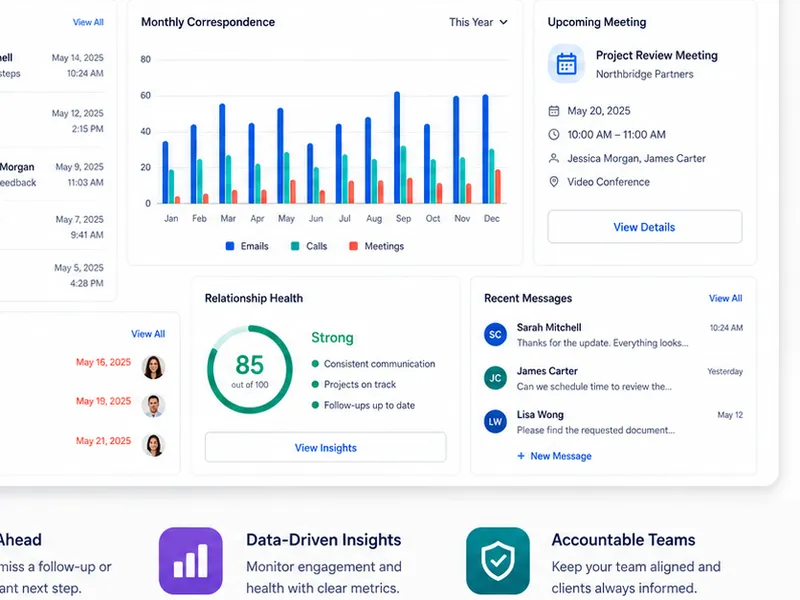Click the Consistent communication bullet
Screen dimensions: 800x600
coord(373,364)
